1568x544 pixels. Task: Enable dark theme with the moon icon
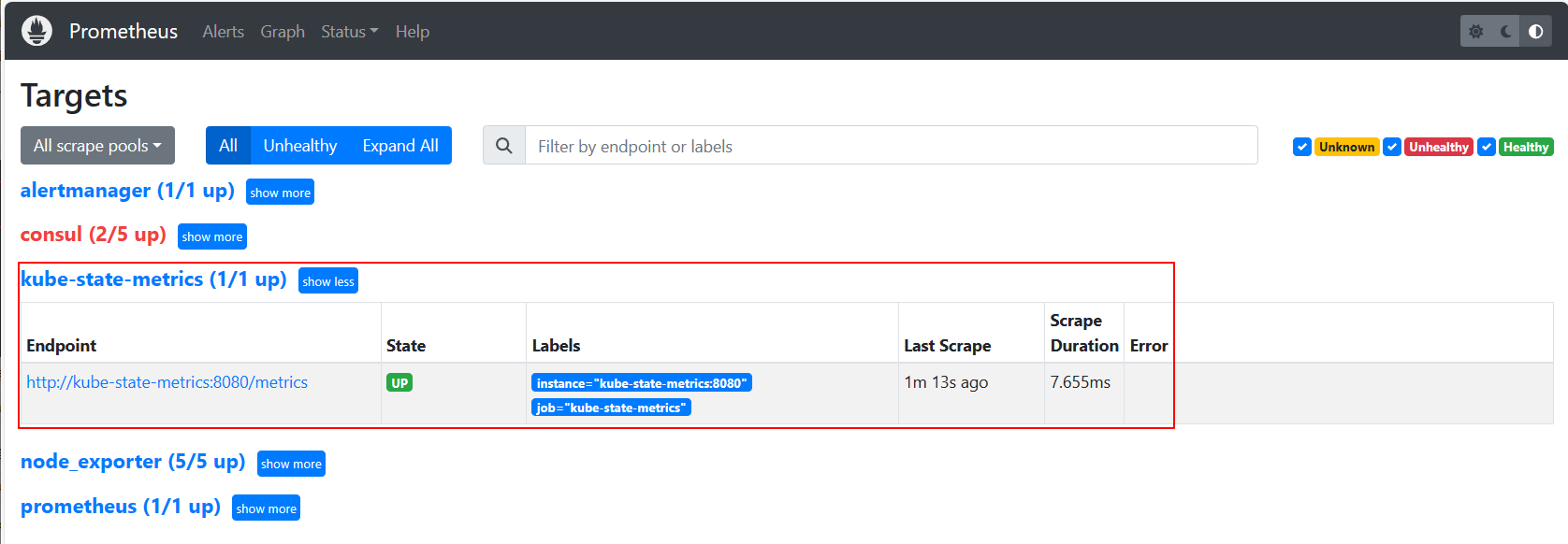(x=1506, y=31)
